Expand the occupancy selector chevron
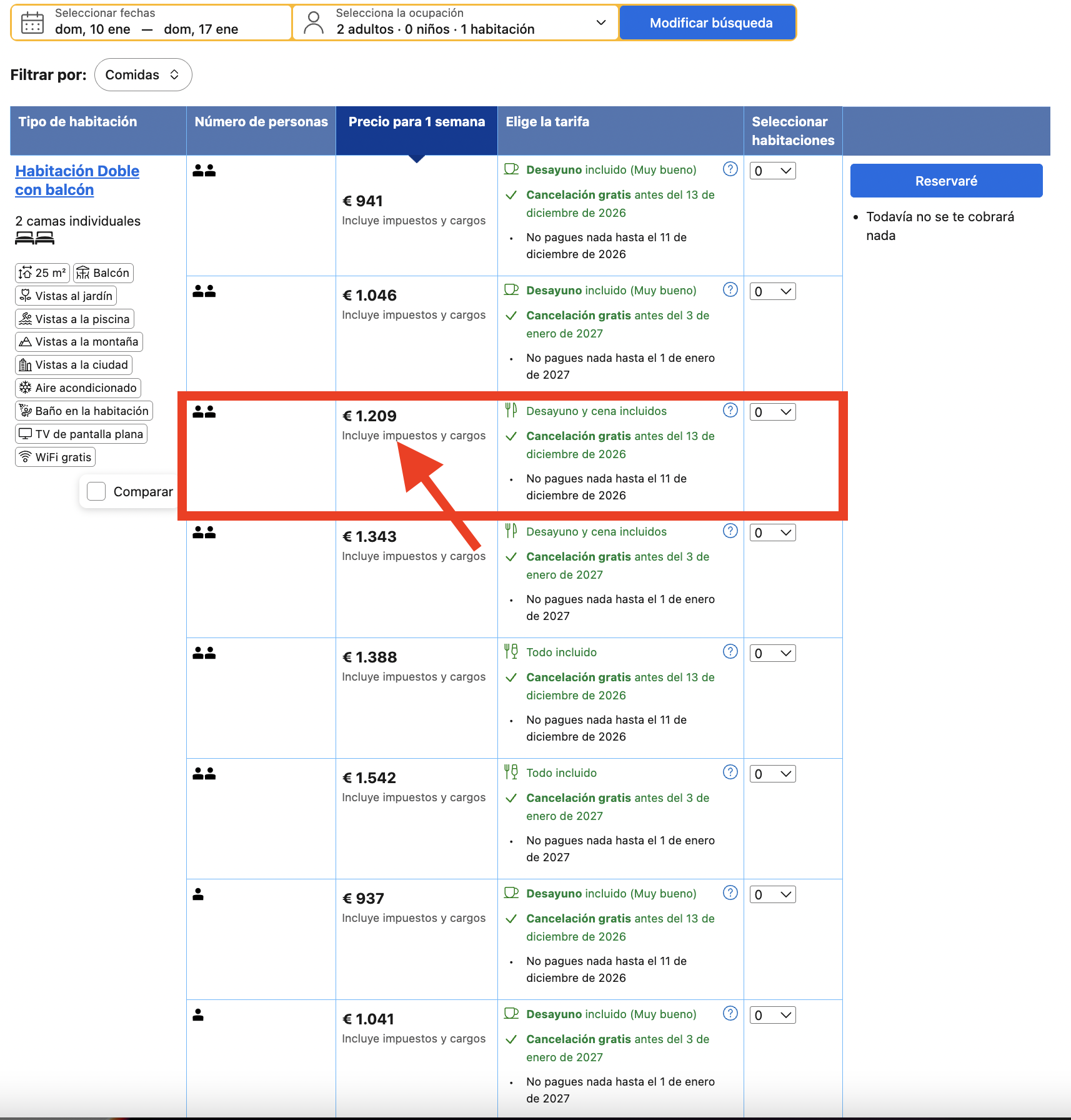Viewport: 1071px width, 1120px height. click(x=601, y=23)
